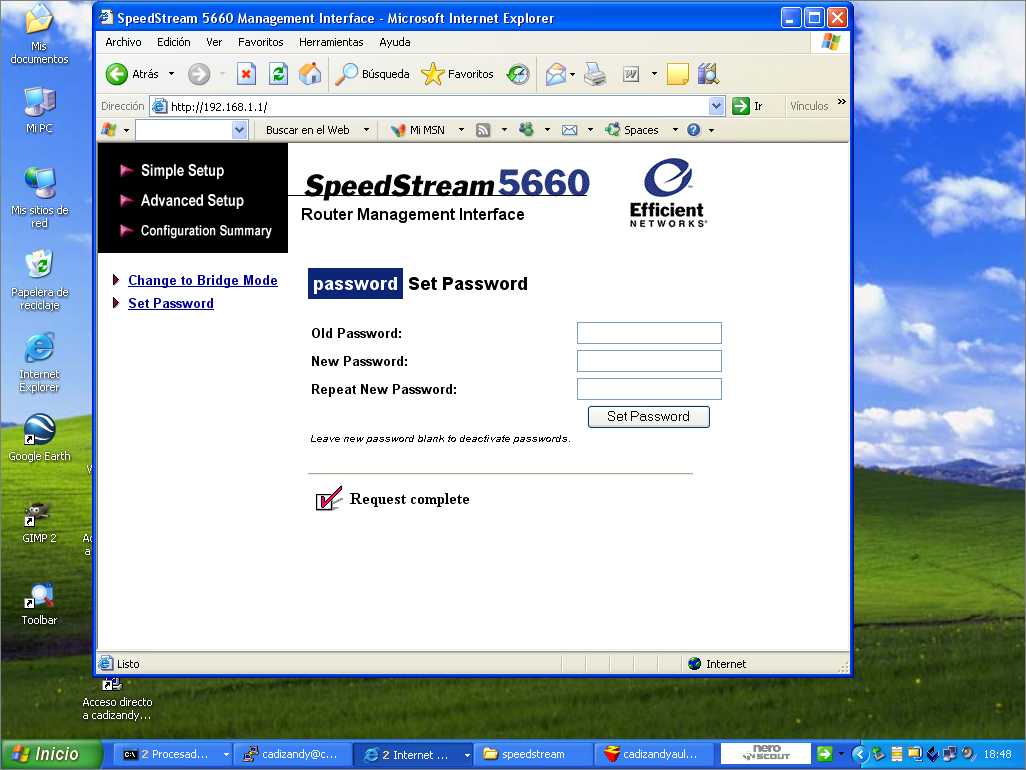This screenshot has width=1026, height=770.
Task: Open the Herramientas menu
Action: click(331, 42)
